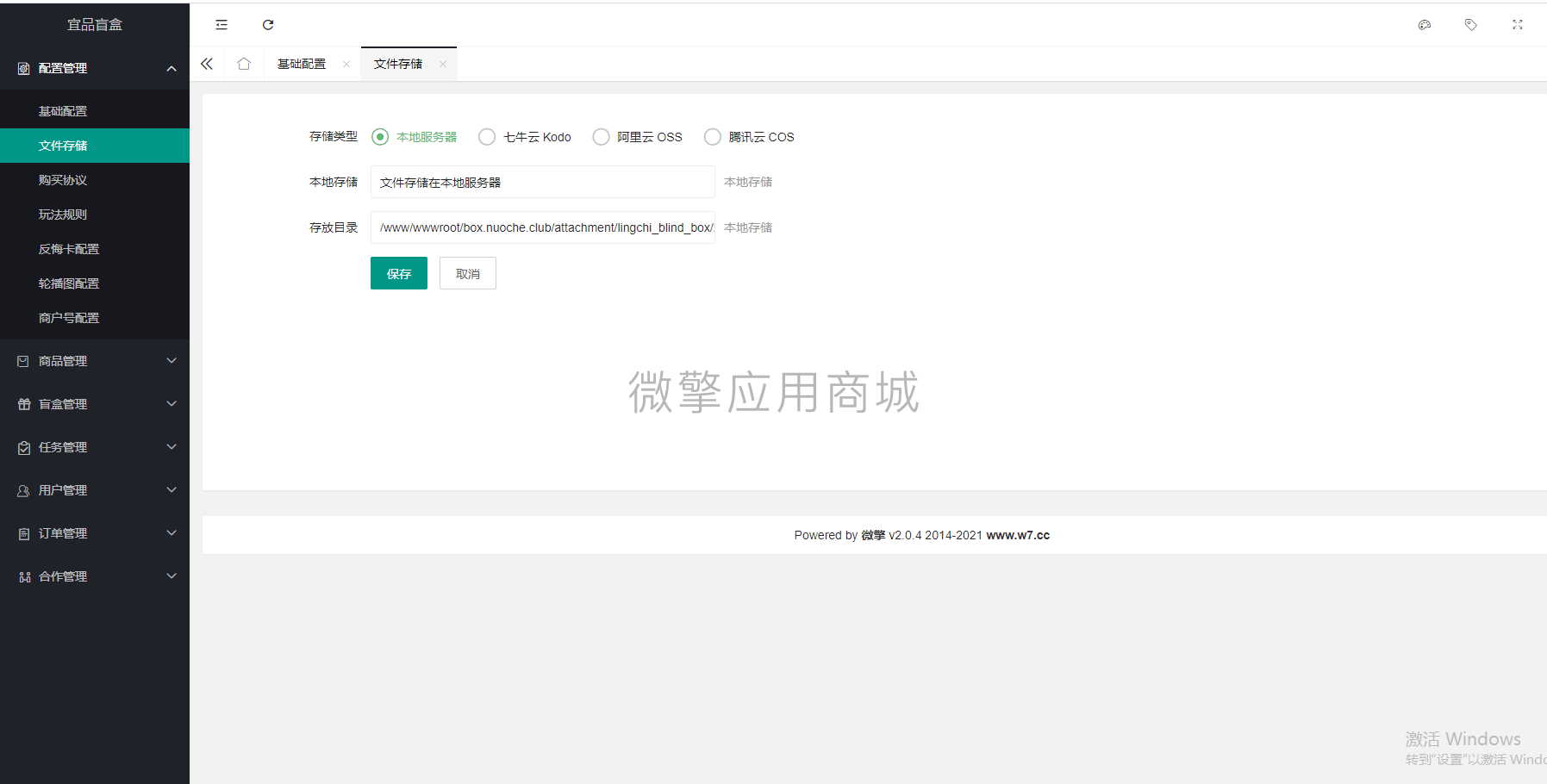
Task: Toggle the sidebar collapse menu icon
Action: coord(221,25)
